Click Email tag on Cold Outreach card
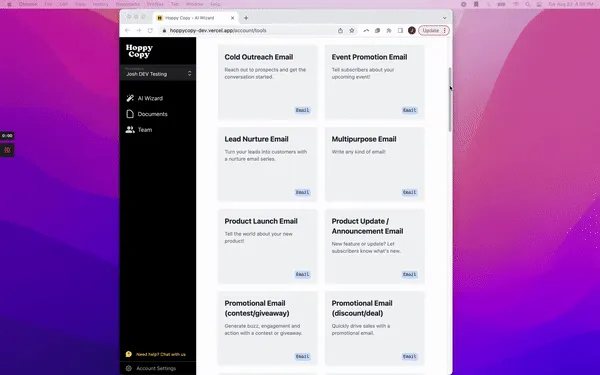This screenshot has height=375, width=600. (x=302, y=110)
